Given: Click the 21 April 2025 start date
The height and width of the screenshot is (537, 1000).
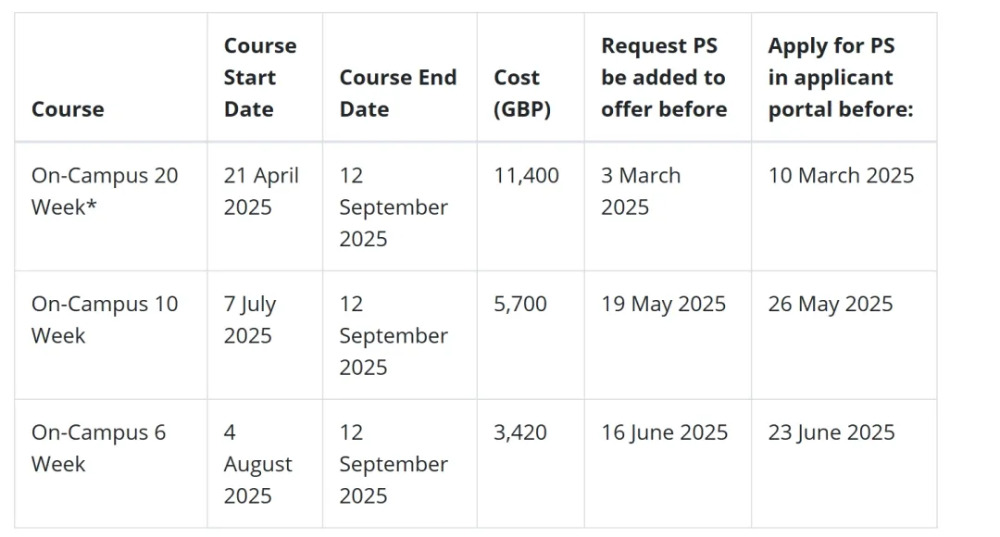Looking at the screenshot, I should (x=261, y=191).
